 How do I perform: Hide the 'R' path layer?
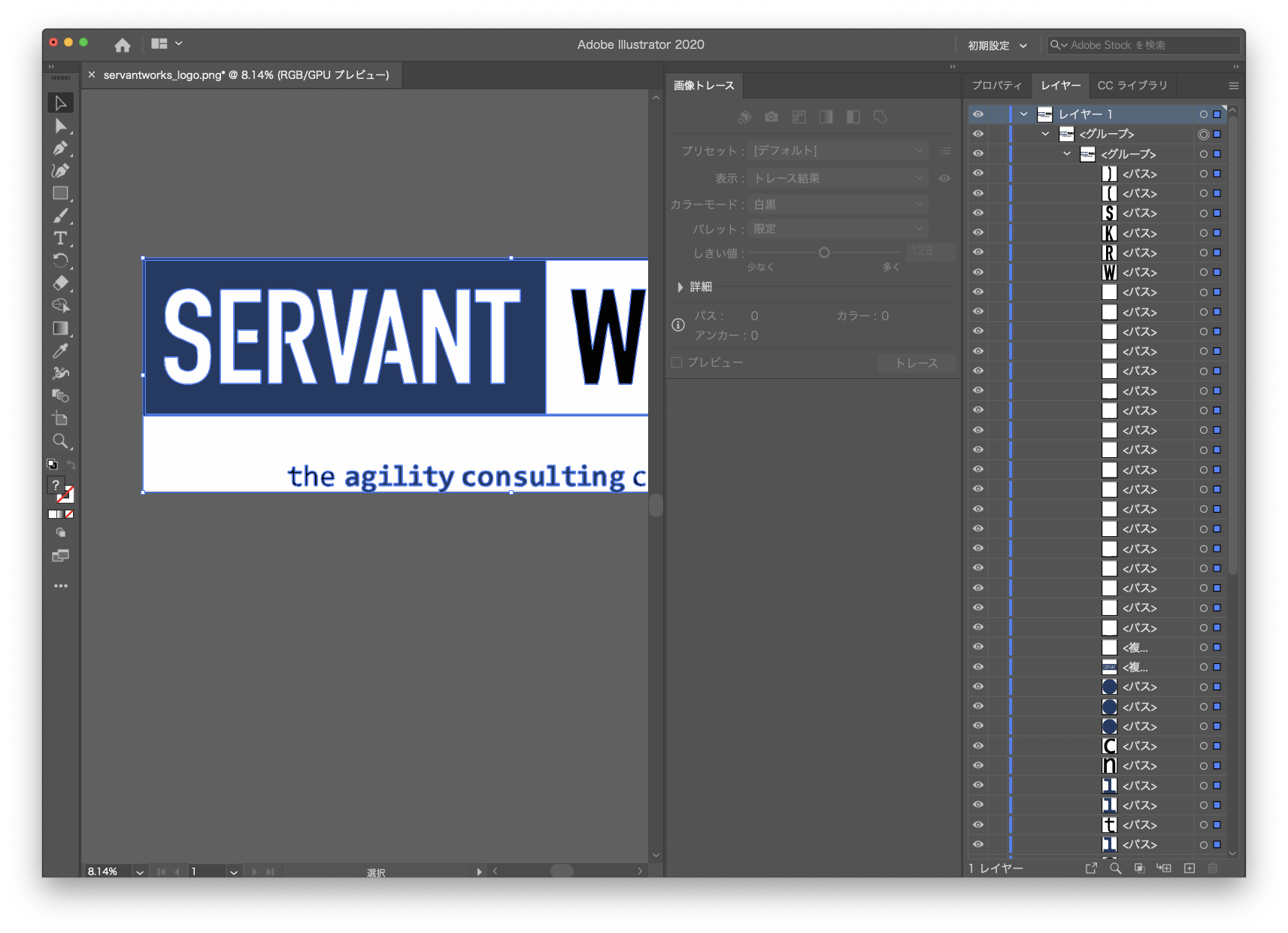point(978,252)
